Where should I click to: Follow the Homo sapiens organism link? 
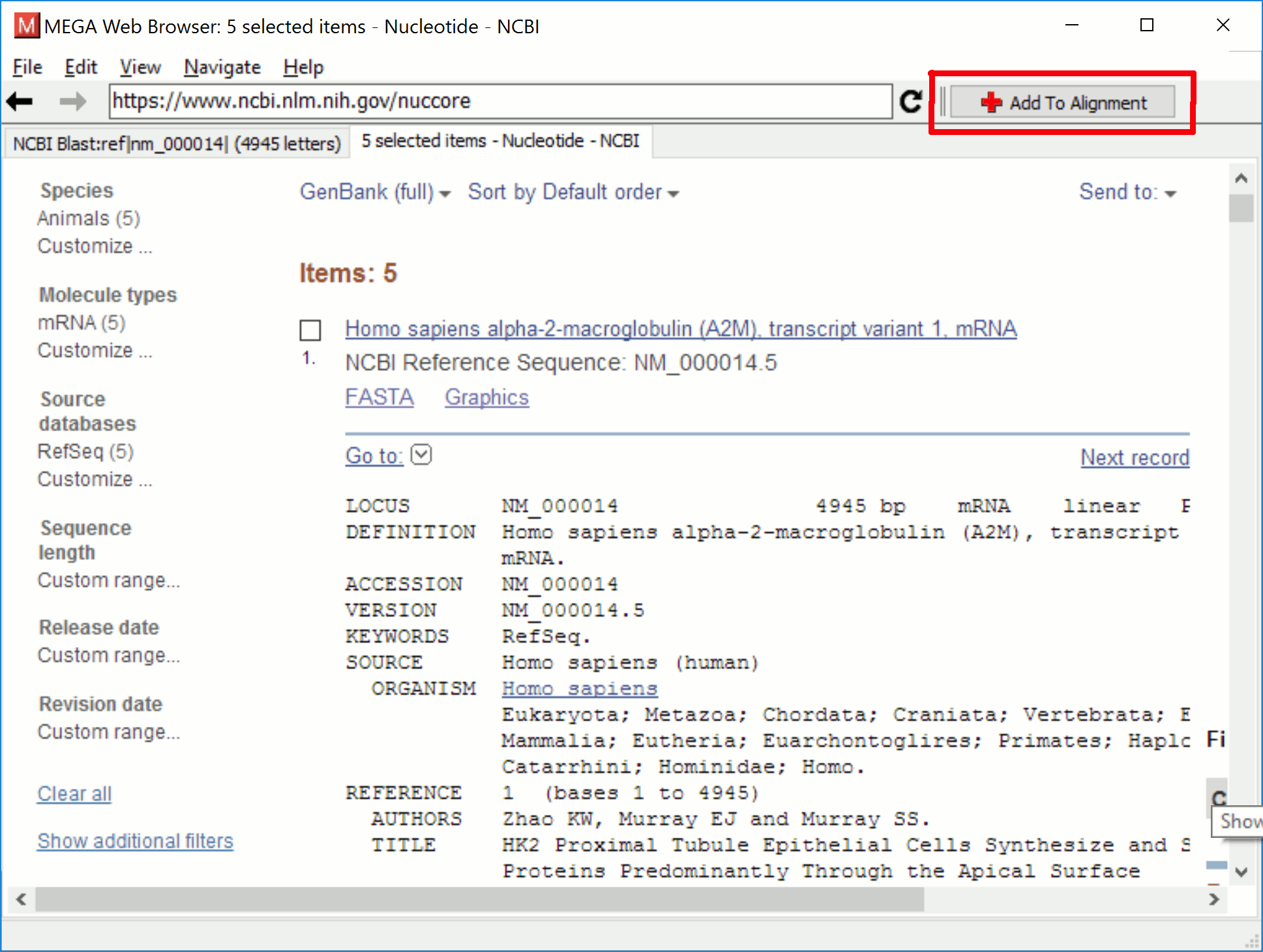[580, 689]
